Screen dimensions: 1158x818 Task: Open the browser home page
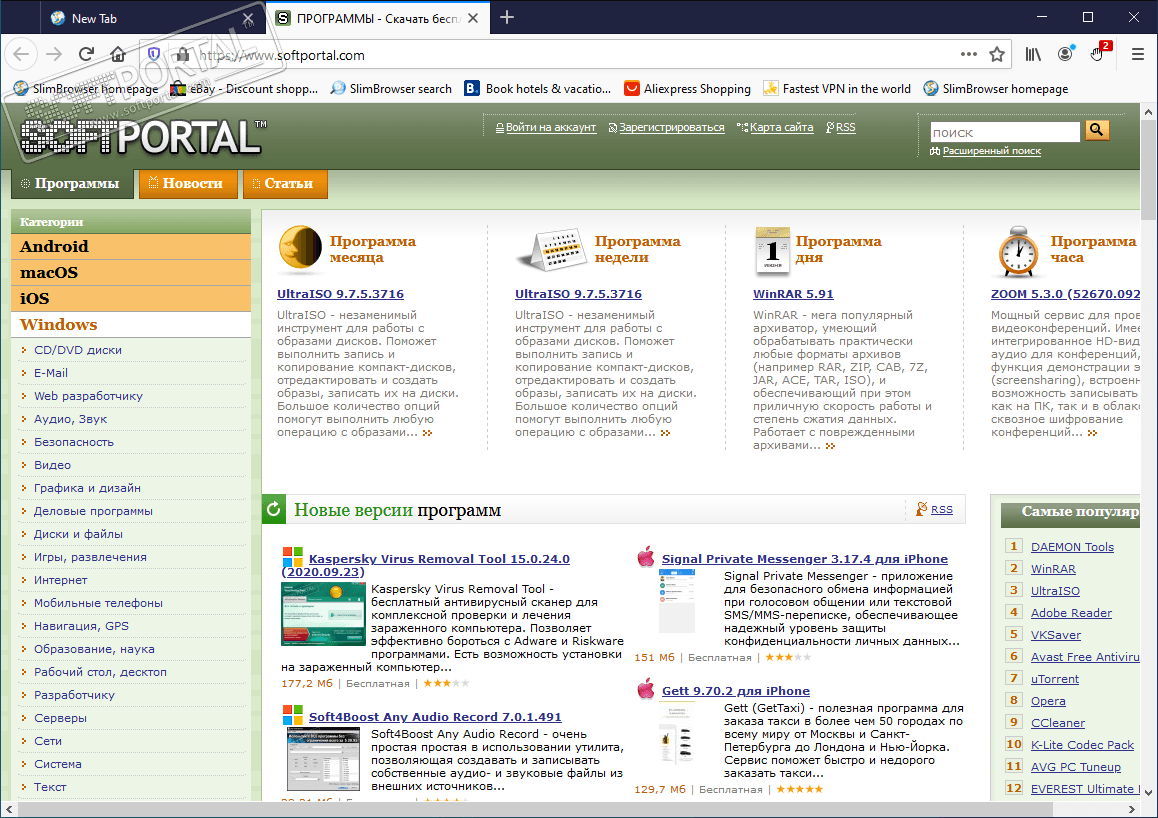point(118,55)
